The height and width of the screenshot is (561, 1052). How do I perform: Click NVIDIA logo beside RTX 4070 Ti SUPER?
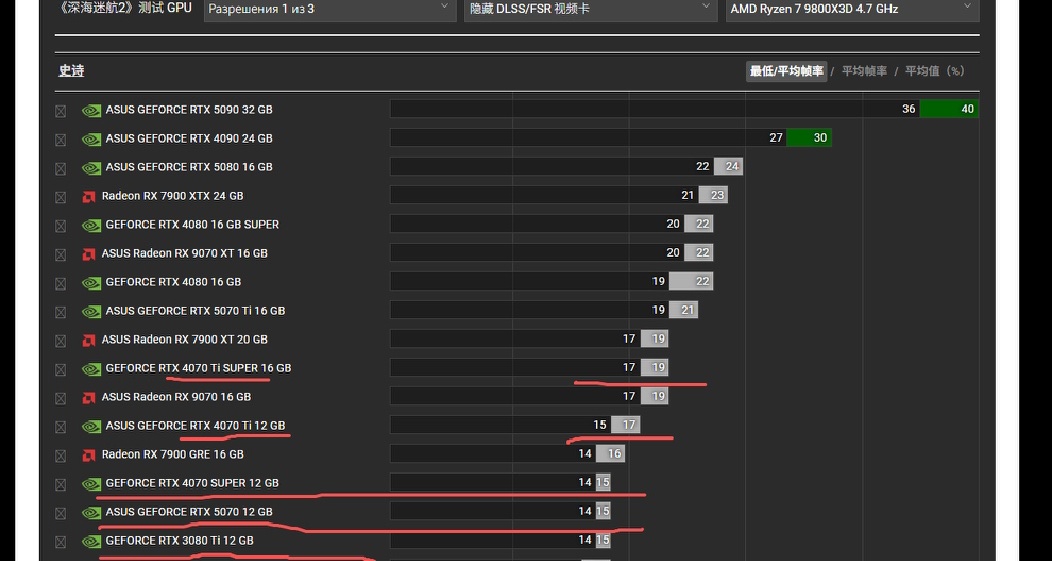coord(91,369)
